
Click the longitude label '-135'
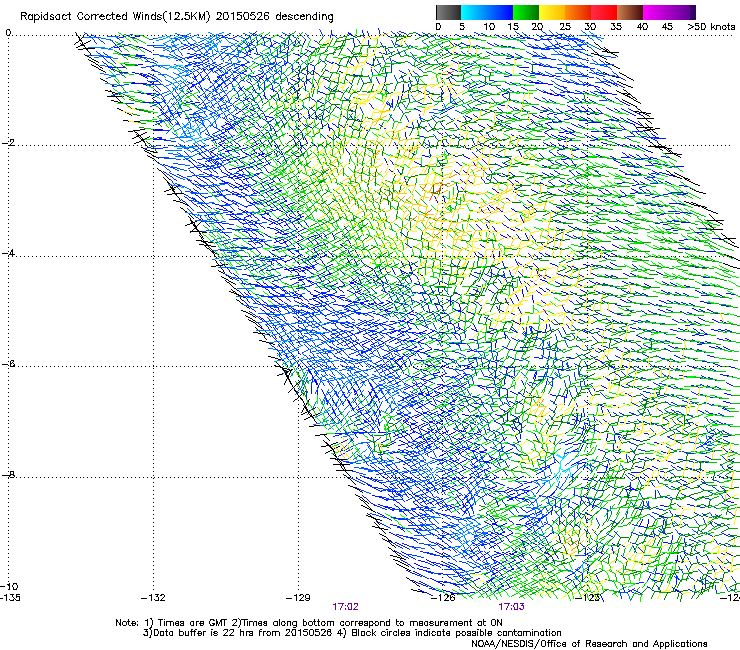tap(10, 598)
